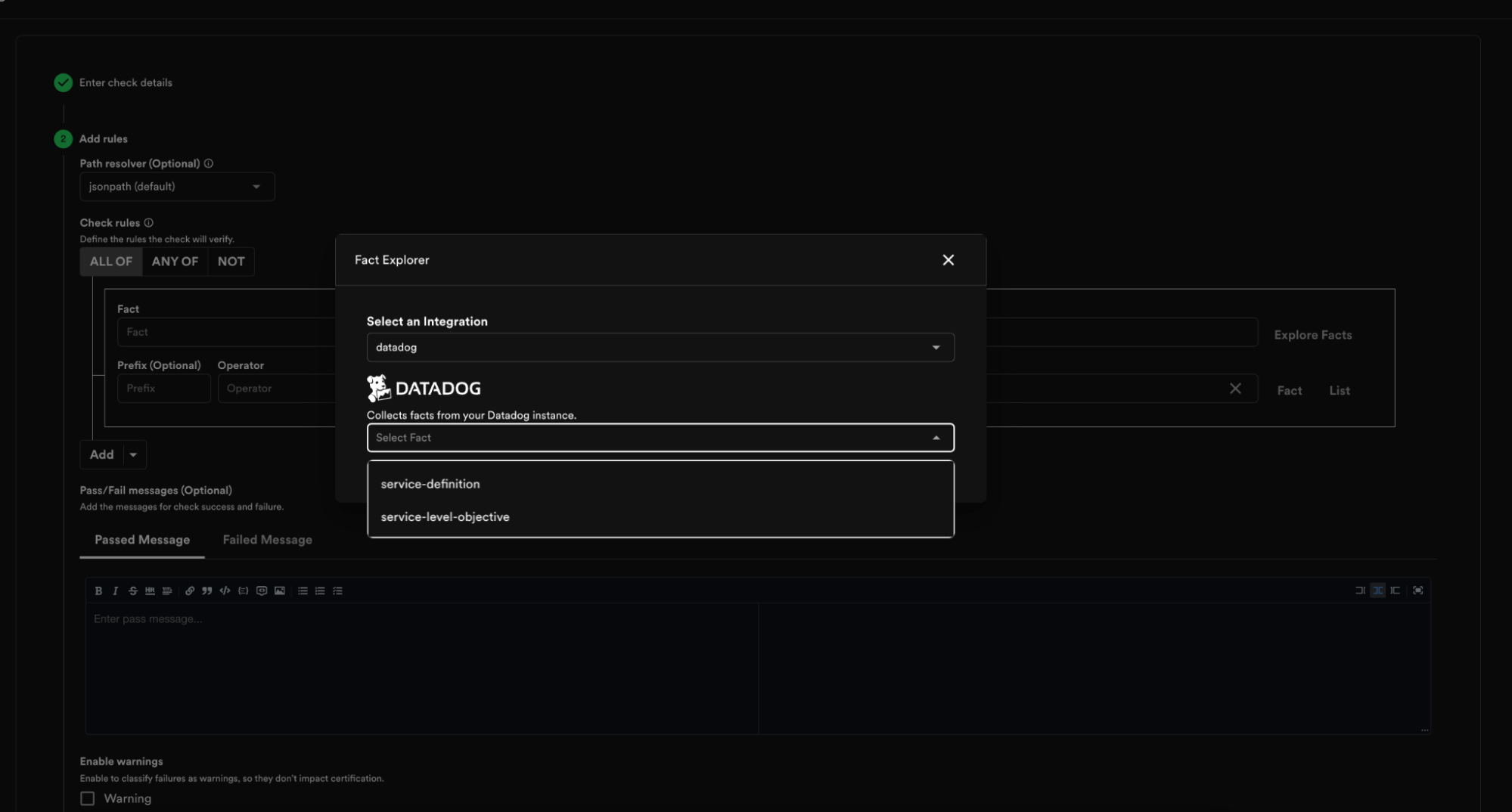Open the Select Fact dropdown

[660, 437]
